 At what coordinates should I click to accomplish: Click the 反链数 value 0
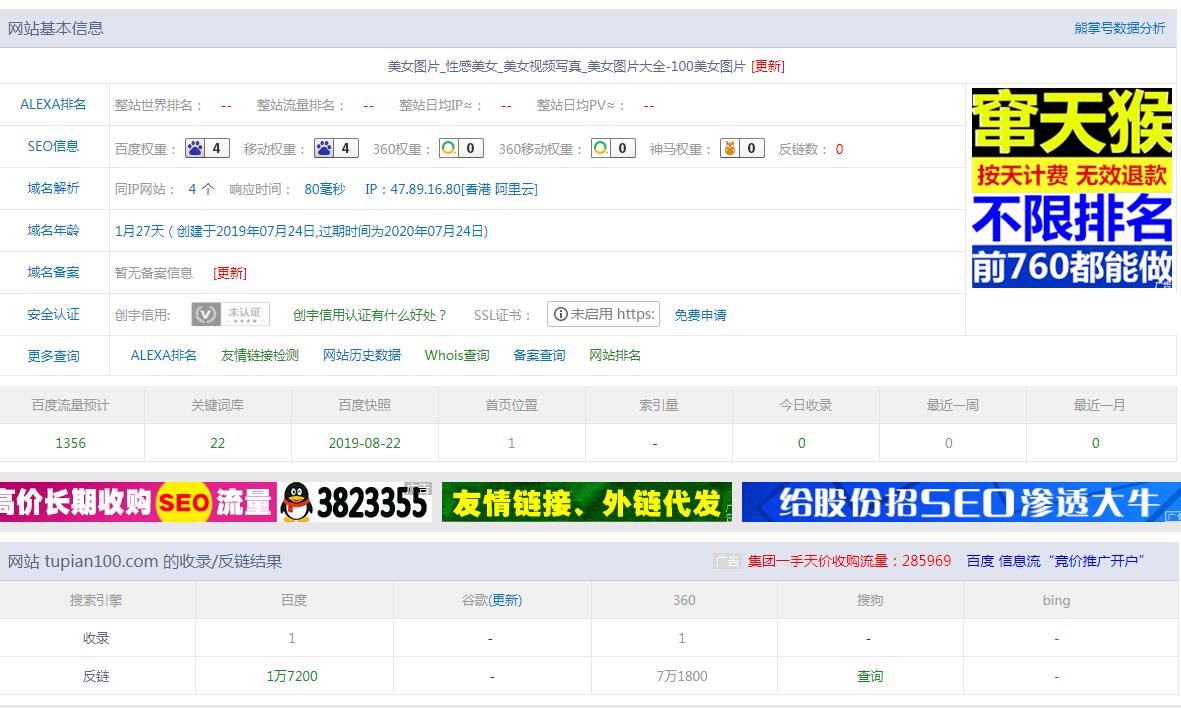[x=839, y=149]
